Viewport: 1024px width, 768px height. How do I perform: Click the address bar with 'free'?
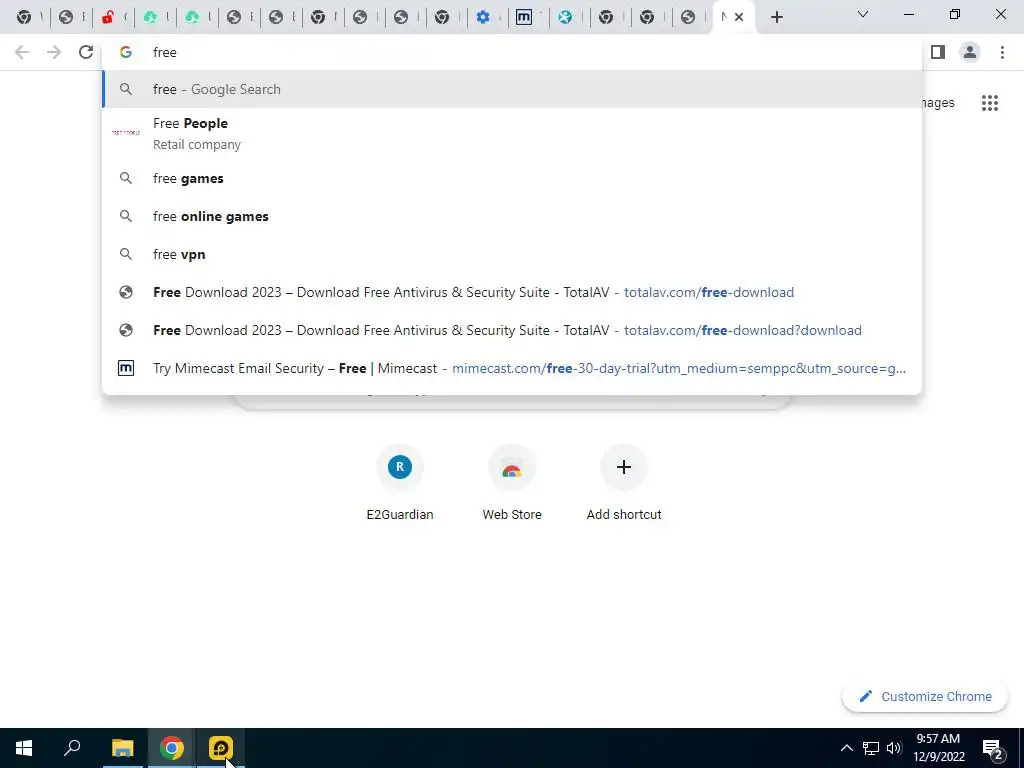(512, 52)
